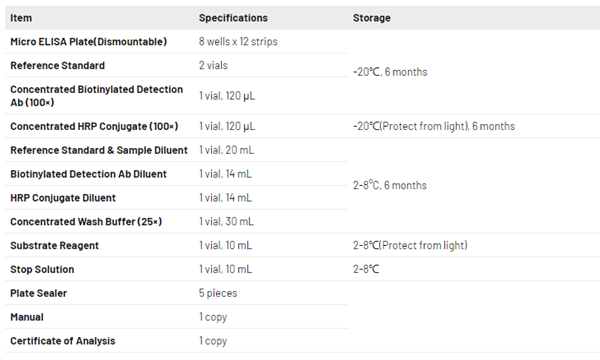Click Concentrated Wash Buffer (25×) label
The width and height of the screenshot is (600, 360).
coord(86,222)
